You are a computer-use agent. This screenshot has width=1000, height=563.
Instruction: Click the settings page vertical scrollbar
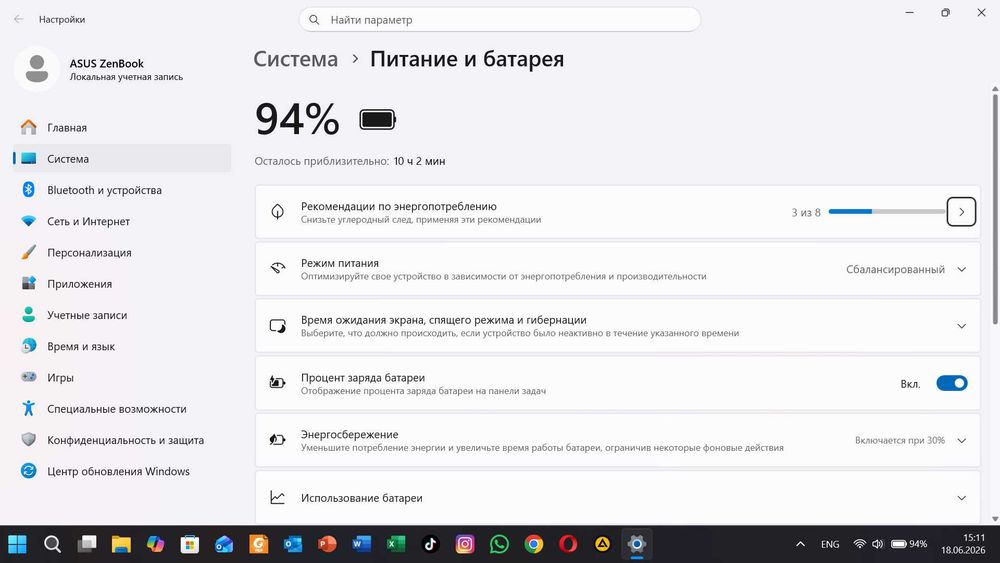click(995, 207)
